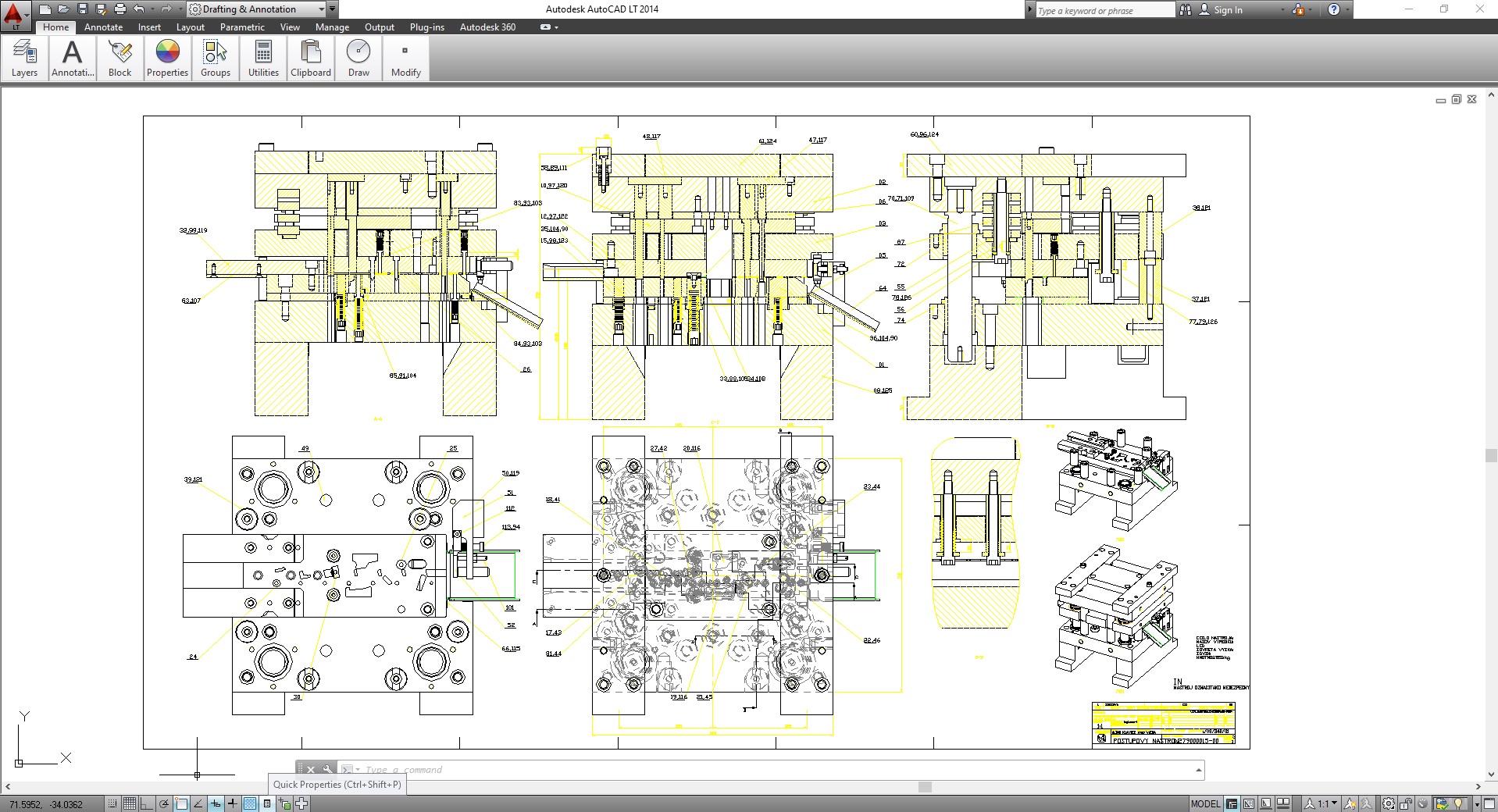This screenshot has width=1498, height=812.
Task: Click the keyword search input field
Action: coord(1103,10)
